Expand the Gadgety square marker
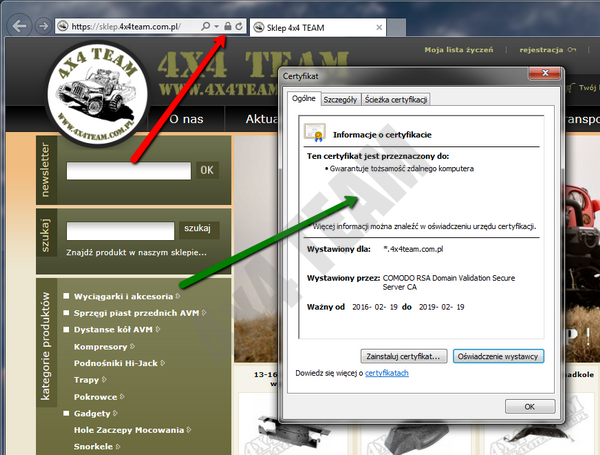 (66, 413)
